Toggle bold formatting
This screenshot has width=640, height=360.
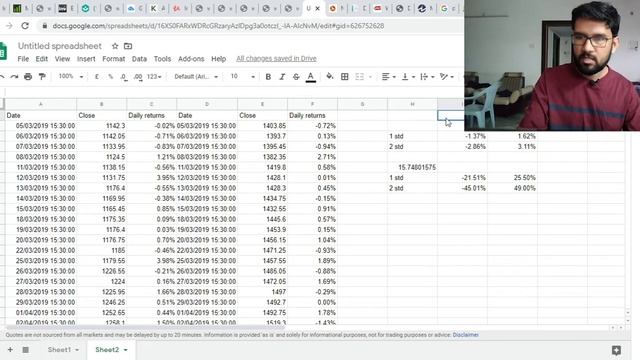click(268, 77)
